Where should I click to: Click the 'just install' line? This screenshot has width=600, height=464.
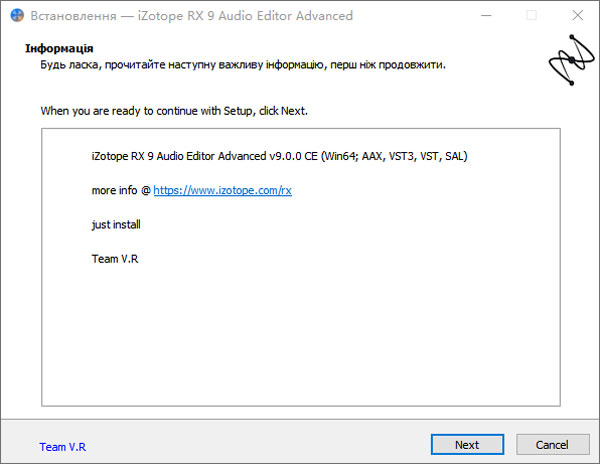click(116, 225)
